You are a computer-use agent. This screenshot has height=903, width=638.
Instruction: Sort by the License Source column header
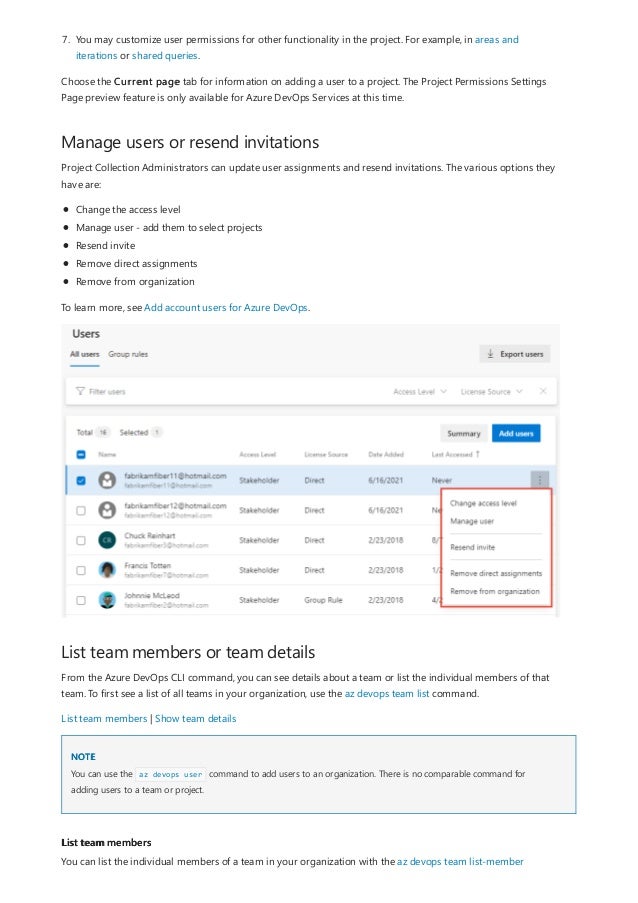(326, 454)
